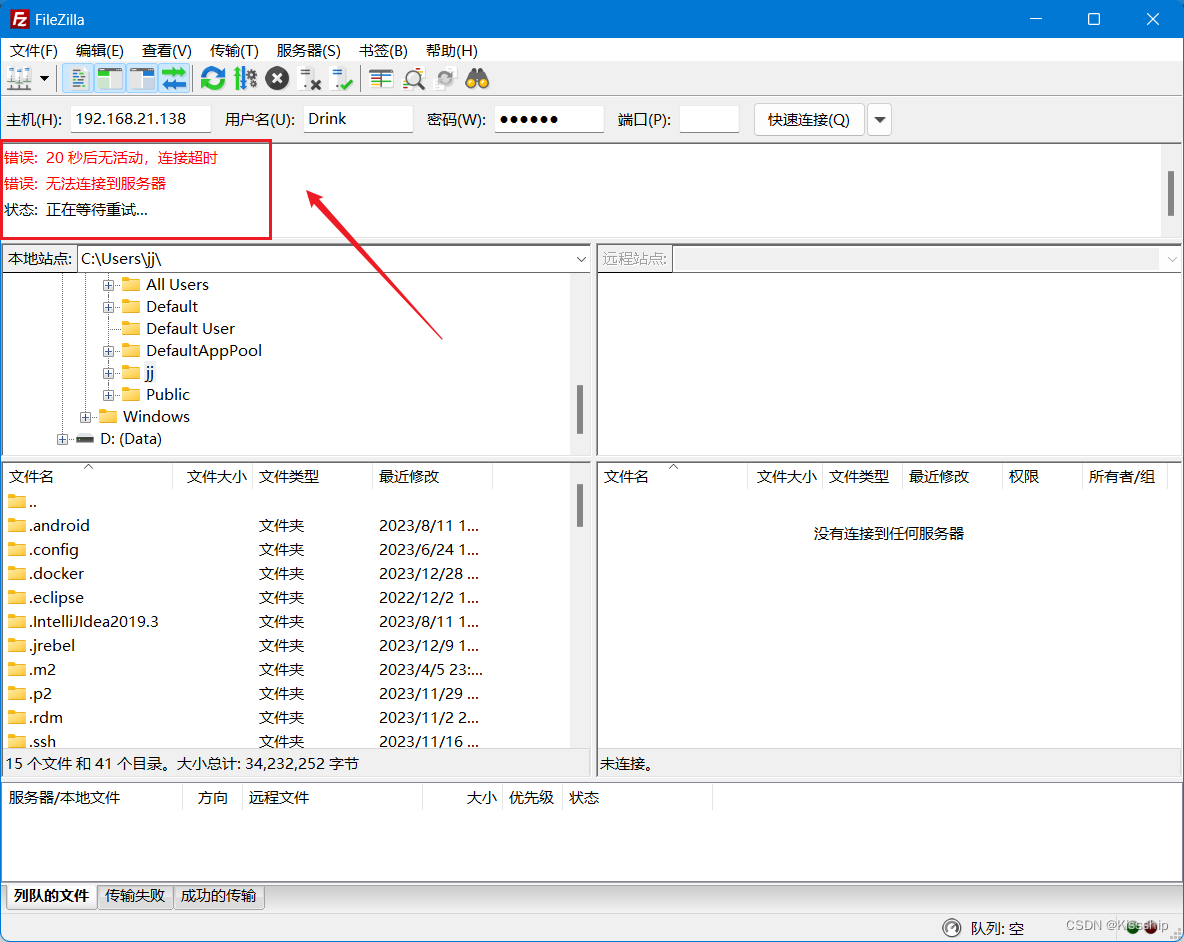Switch to the 传输失败 tab
This screenshot has width=1184, height=942.
[x=135, y=896]
